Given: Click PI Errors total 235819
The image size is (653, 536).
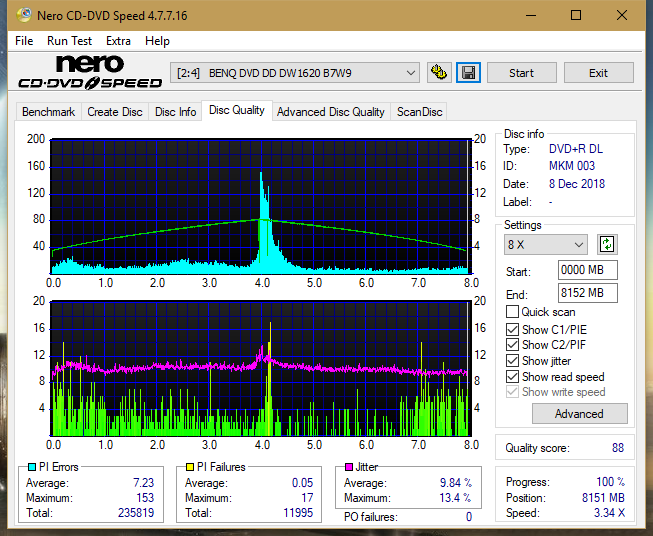Looking at the screenshot, I should 136,513.
